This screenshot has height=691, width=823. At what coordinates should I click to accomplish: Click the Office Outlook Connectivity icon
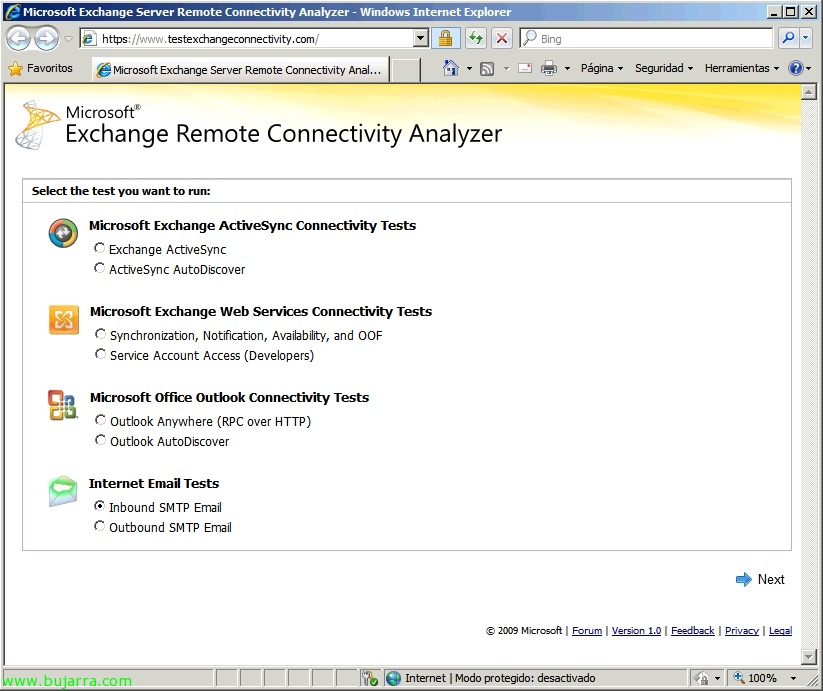pos(62,405)
